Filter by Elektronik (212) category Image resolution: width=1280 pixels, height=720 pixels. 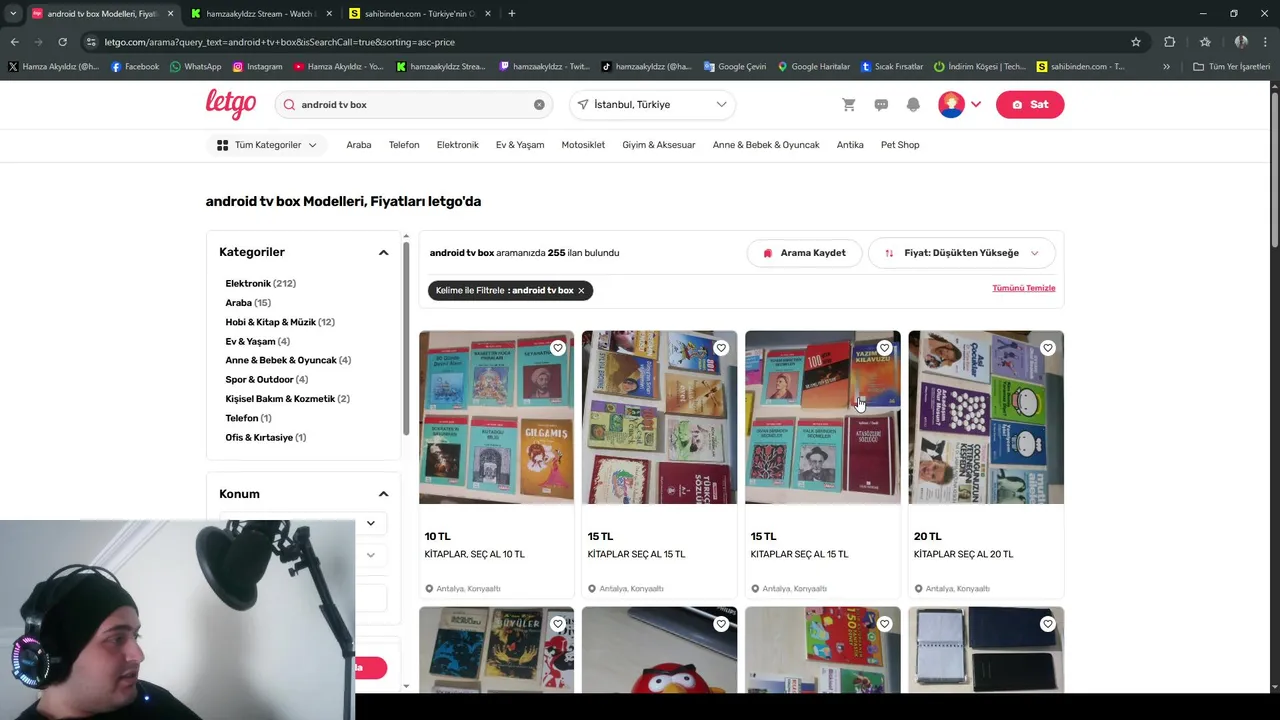(260, 284)
